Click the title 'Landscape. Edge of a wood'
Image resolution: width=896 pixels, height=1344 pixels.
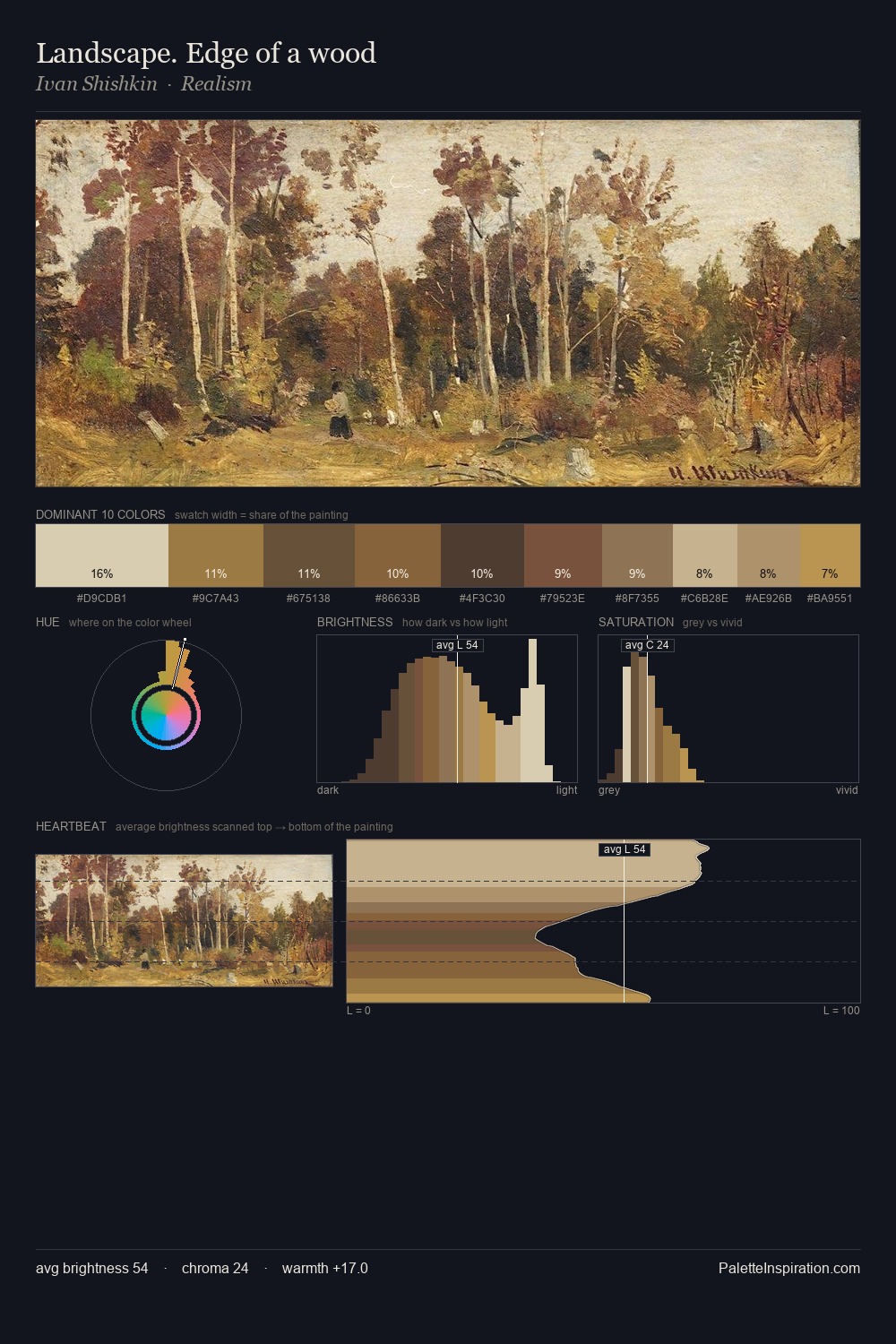coord(206,53)
